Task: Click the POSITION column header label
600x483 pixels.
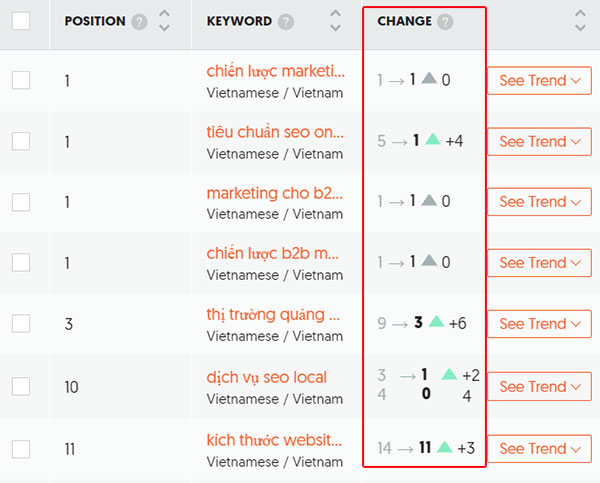Action: [95, 21]
